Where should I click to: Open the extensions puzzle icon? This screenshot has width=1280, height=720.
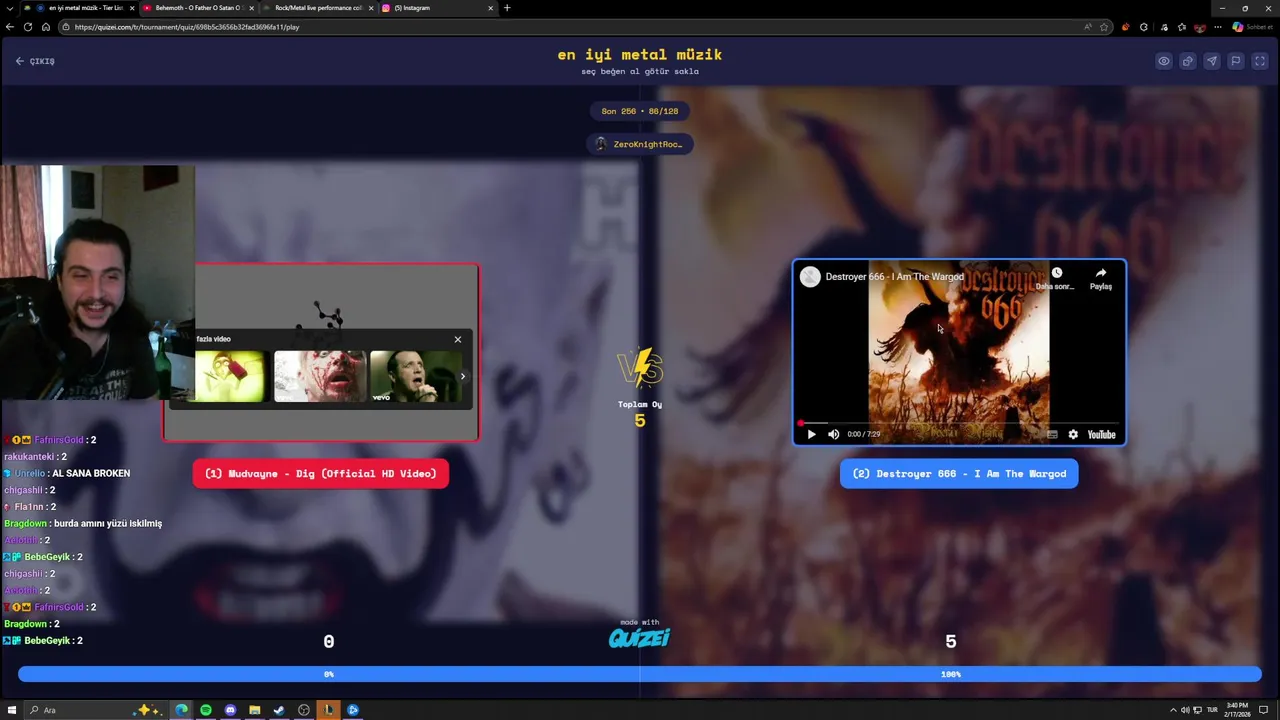click(1144, 27)
